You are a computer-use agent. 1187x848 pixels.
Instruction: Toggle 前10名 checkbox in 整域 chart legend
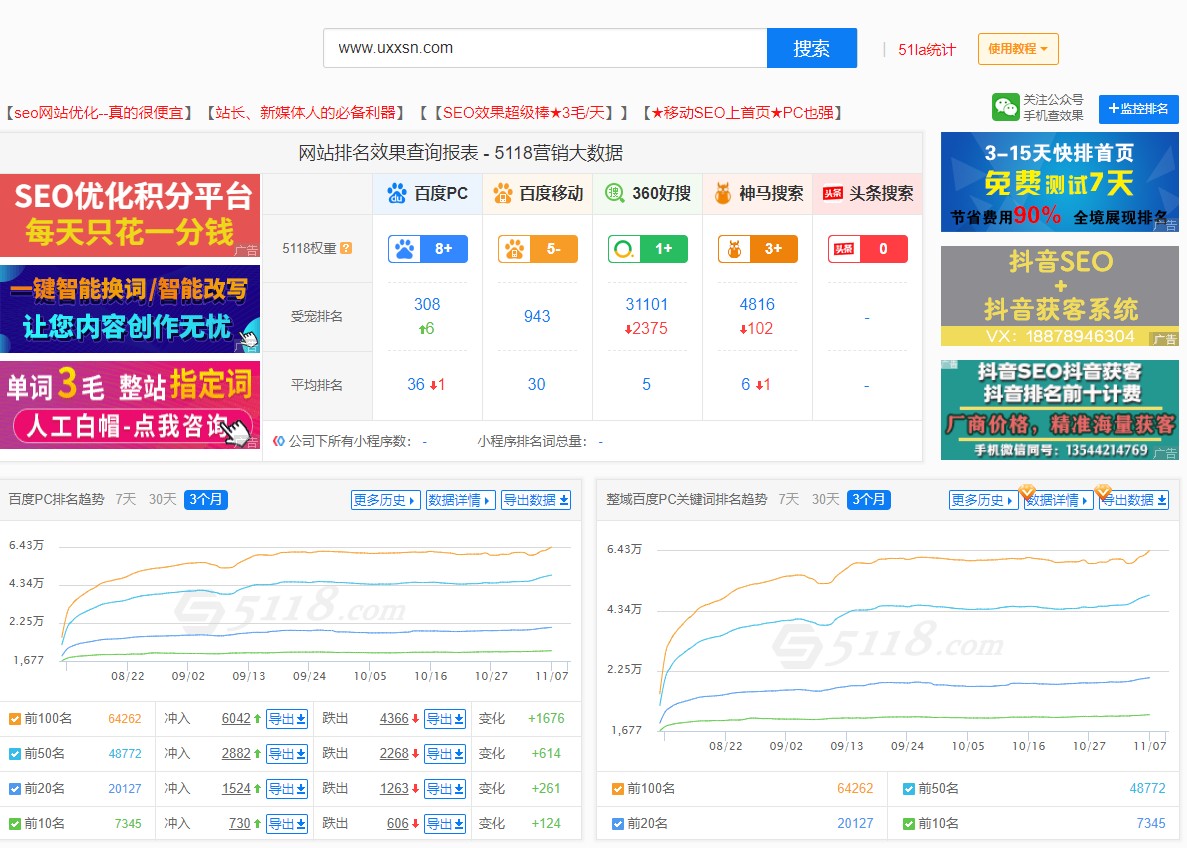click(909, 824)
